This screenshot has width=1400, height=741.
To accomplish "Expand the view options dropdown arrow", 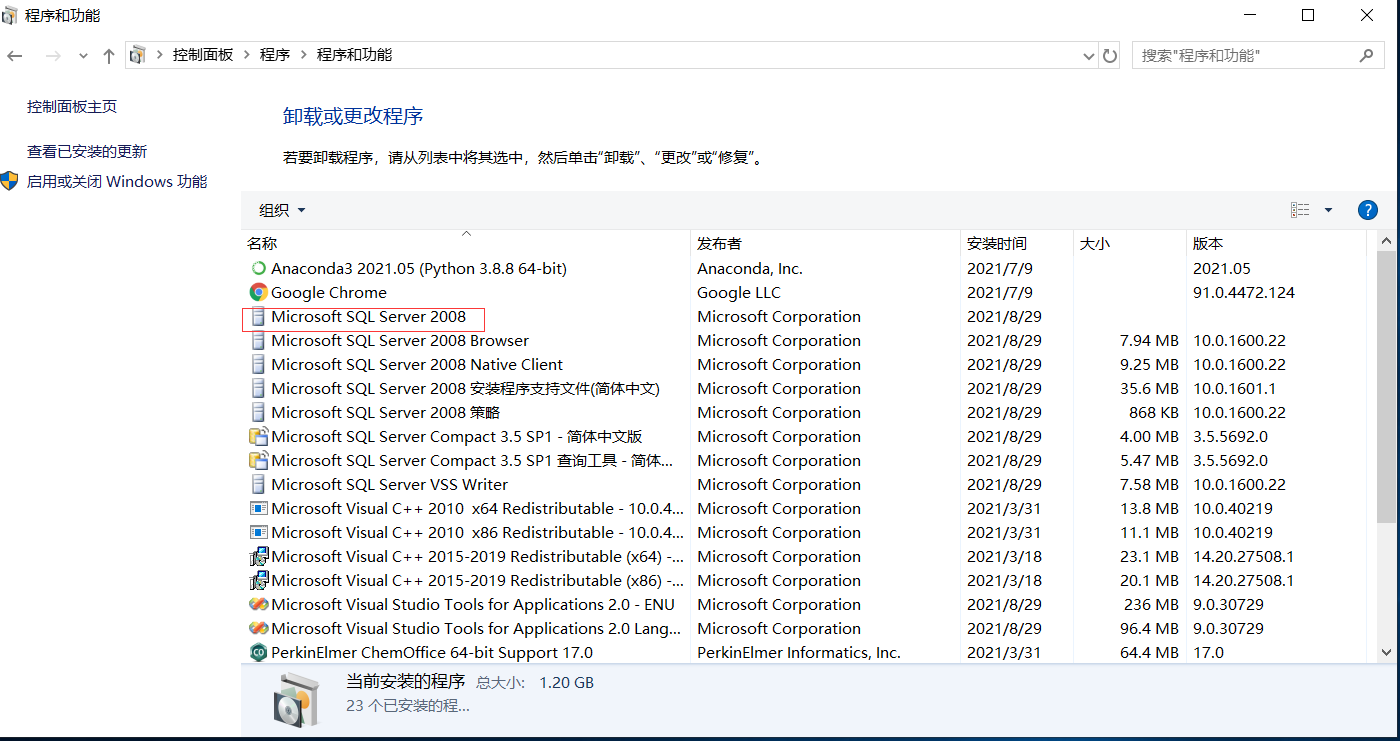I will tap(1328, 210).
